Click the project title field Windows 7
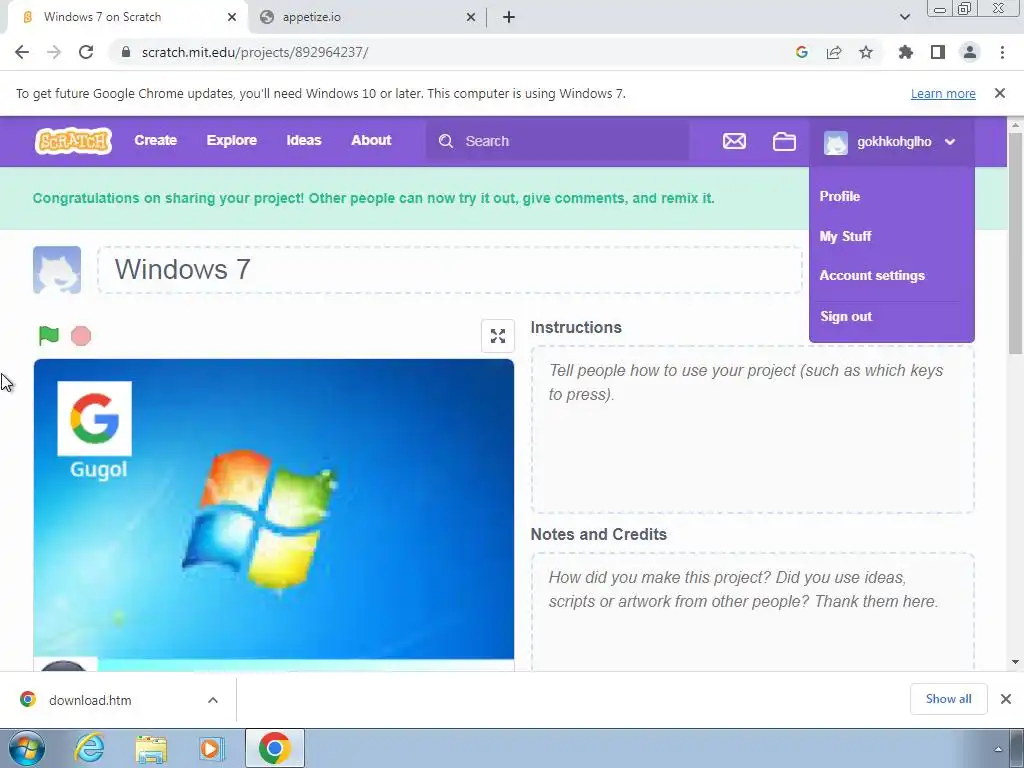The width and height of the screenshot is (1024, 768). point(450,270)
